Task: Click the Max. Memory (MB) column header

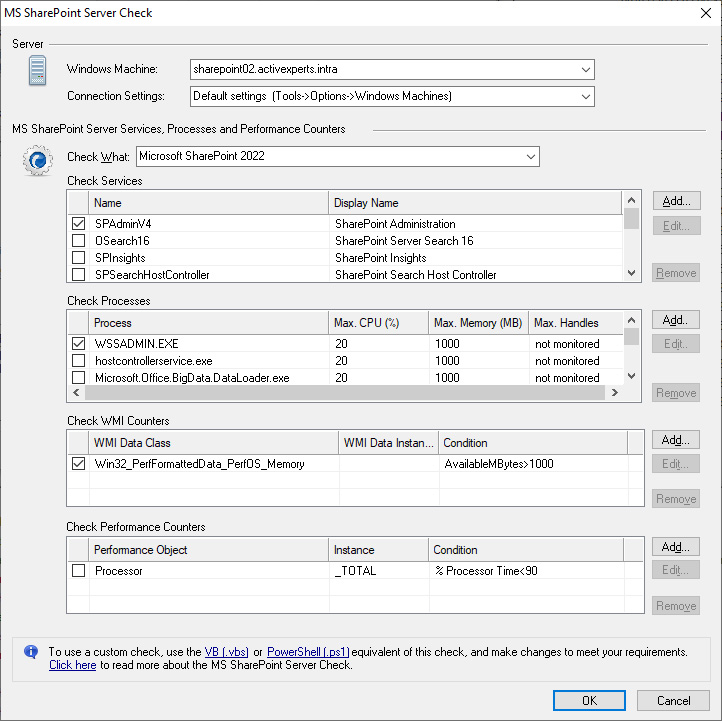Action: (478, 323)
